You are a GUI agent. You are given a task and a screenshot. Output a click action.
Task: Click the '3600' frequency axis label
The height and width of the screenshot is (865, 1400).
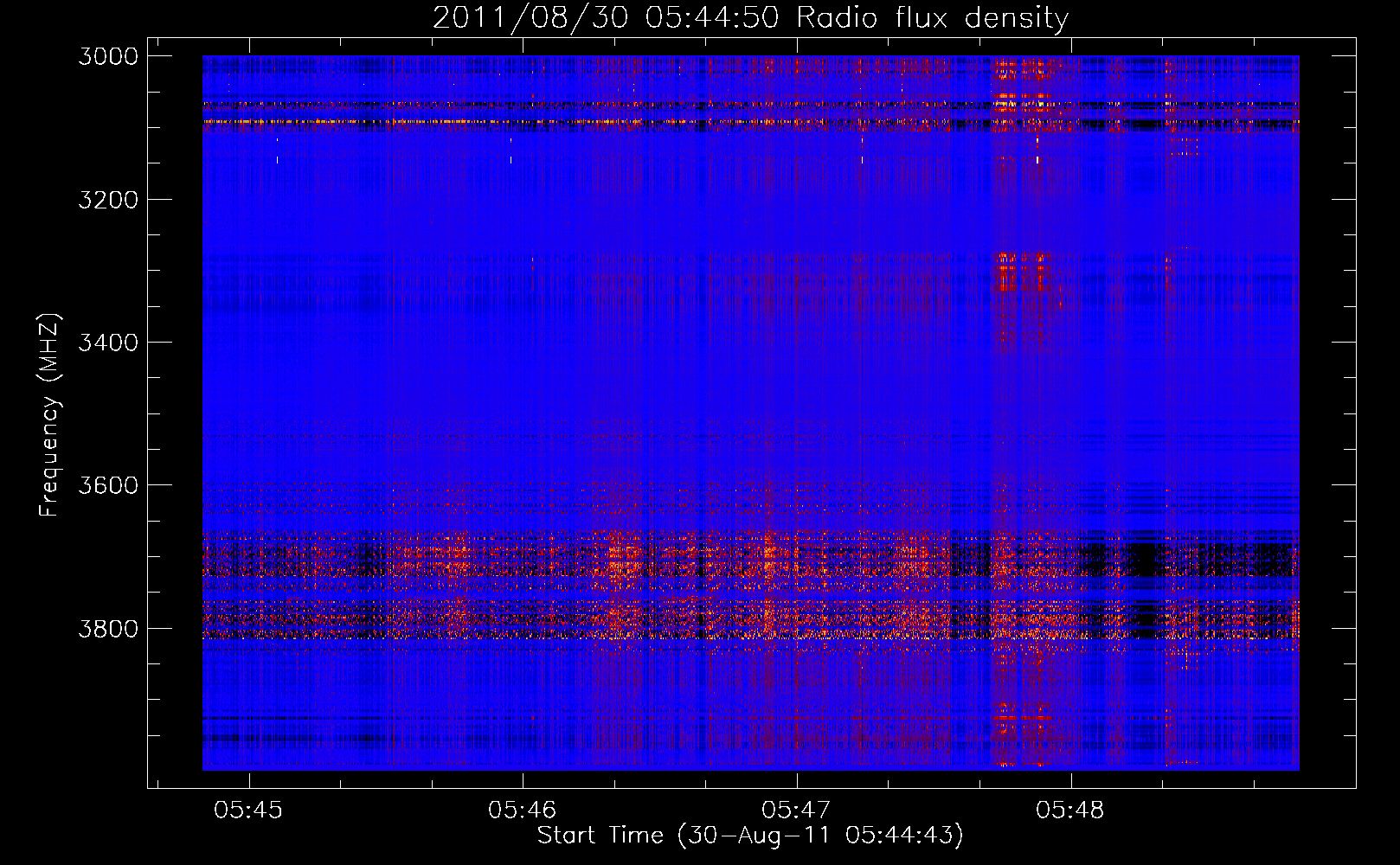[x=108, y=485]
